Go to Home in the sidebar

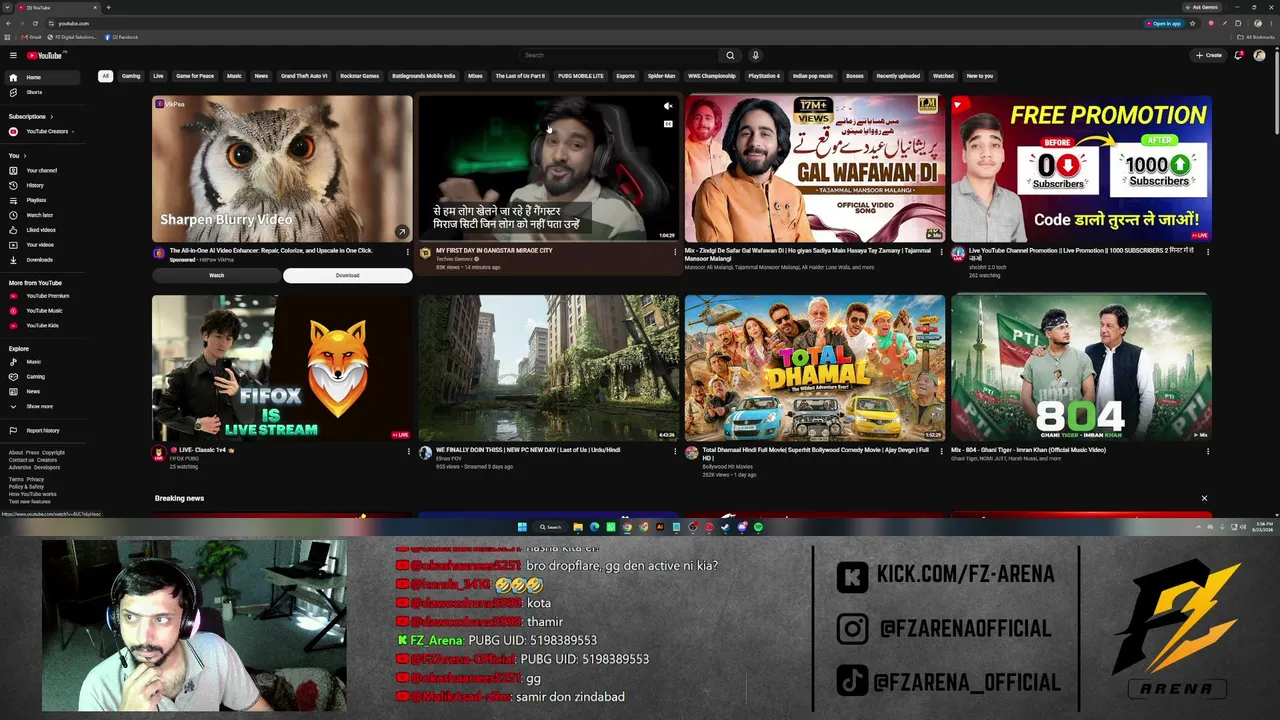point(42,77)
